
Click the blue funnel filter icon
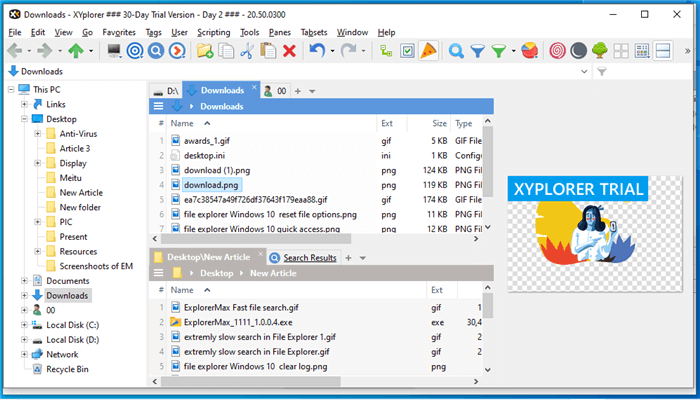tap(478, 51)
